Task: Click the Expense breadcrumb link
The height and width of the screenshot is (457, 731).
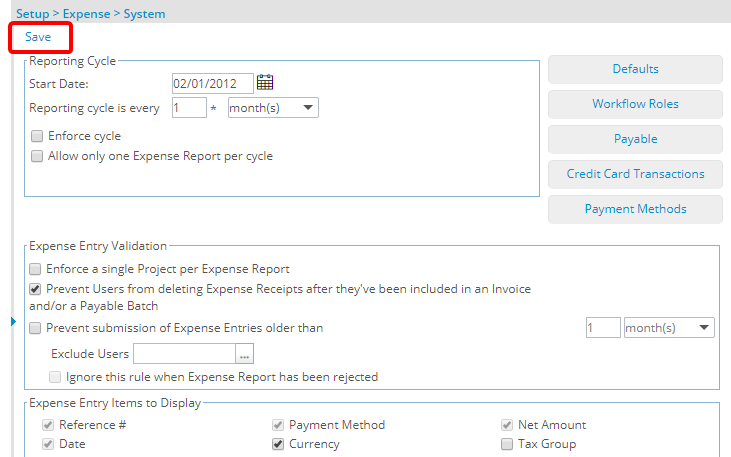Action: 87,14
